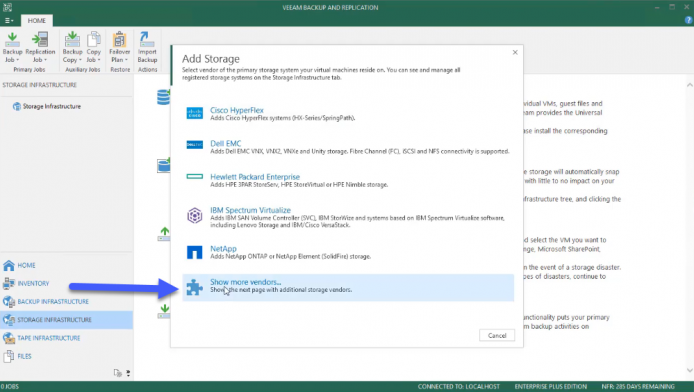The image size is (694, 392).
Task: Click 'Adds Cisco HyperFlex systems' description text
Action: pyautogui.click(x=282, y=118)
